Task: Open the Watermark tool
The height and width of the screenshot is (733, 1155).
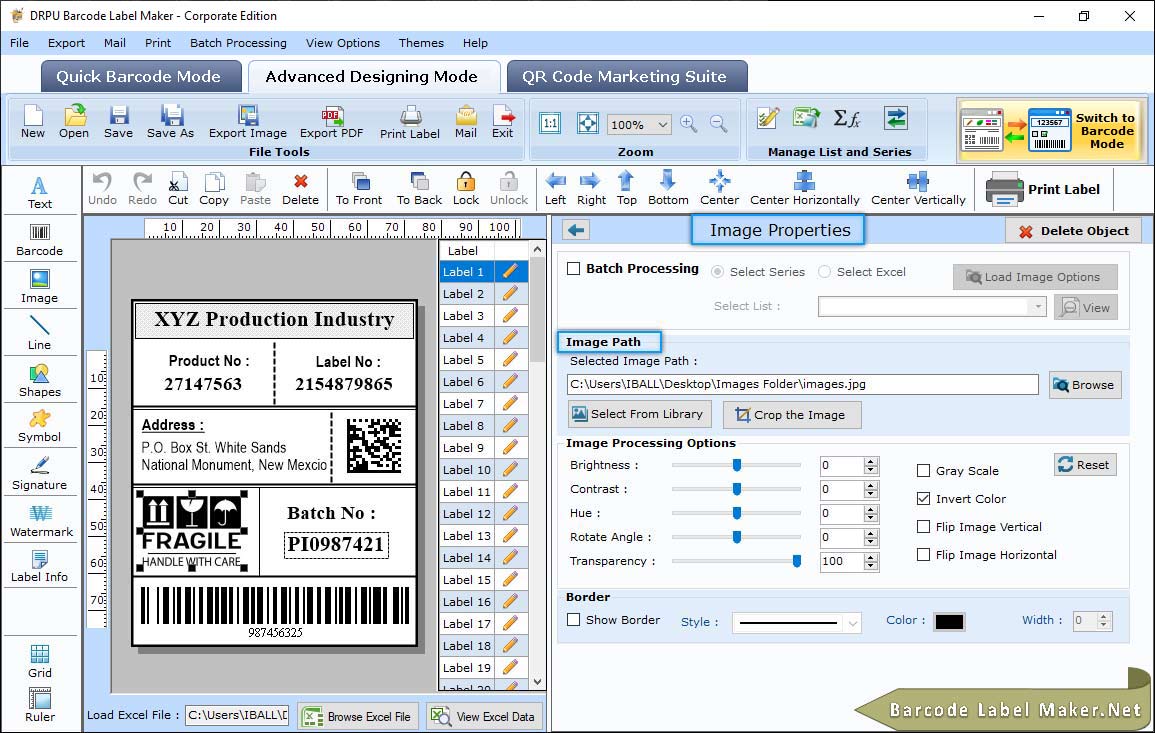Action: 40,520
